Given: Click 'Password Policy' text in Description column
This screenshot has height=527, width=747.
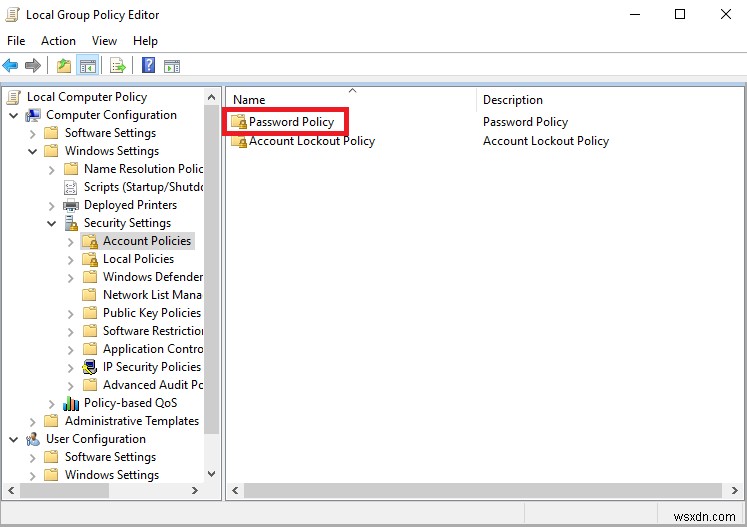Looking at the screenshot, I should pyautogui.click(x=525, y=122).
